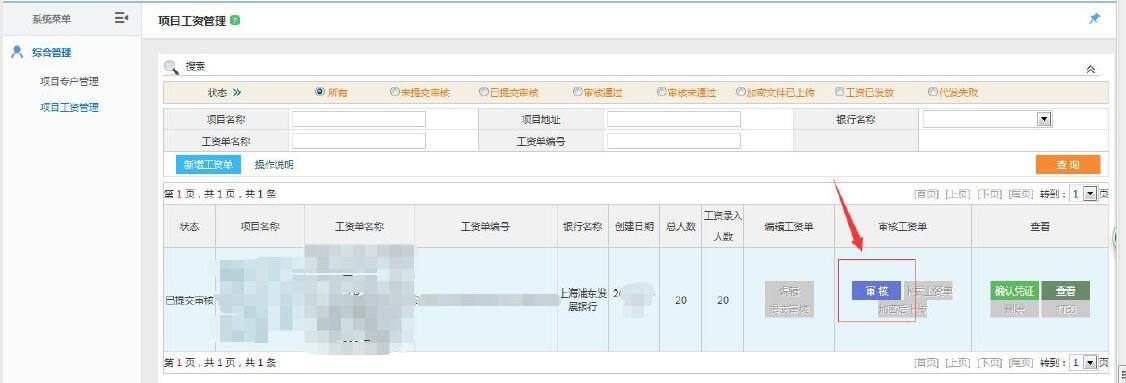Click the greyed 编辑 button in the row
Screen dimensions: 1126x383
[x=789, y=291]
